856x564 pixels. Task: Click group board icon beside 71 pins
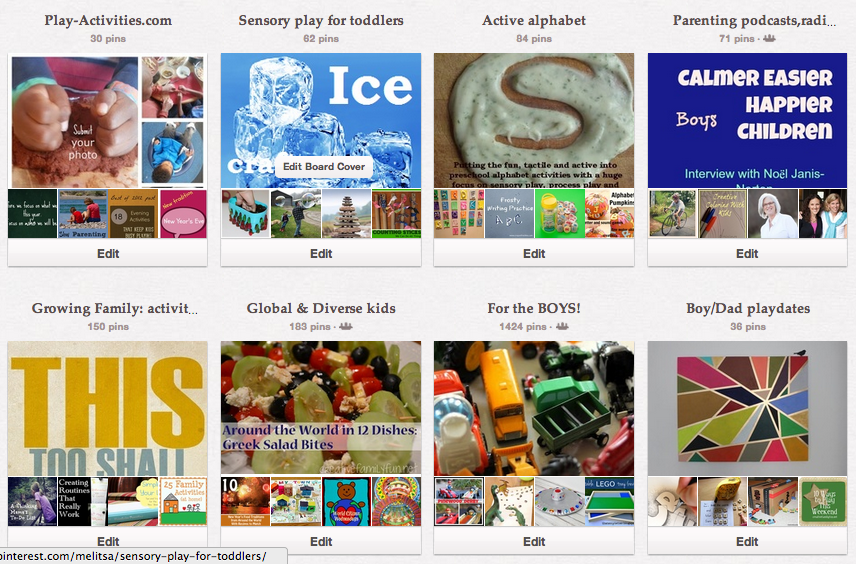point(769,38)
